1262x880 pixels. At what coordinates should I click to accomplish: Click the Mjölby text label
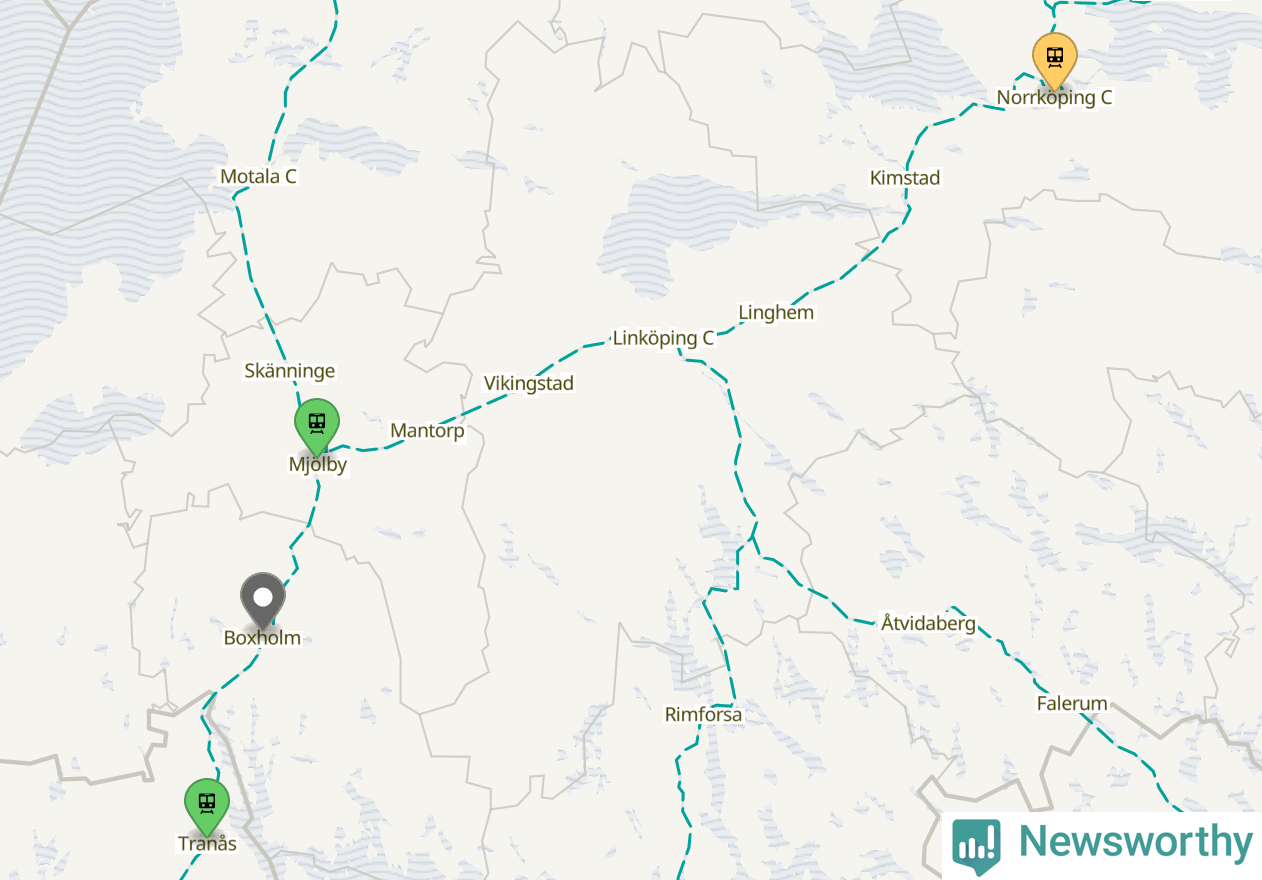(x=318, y=464)
